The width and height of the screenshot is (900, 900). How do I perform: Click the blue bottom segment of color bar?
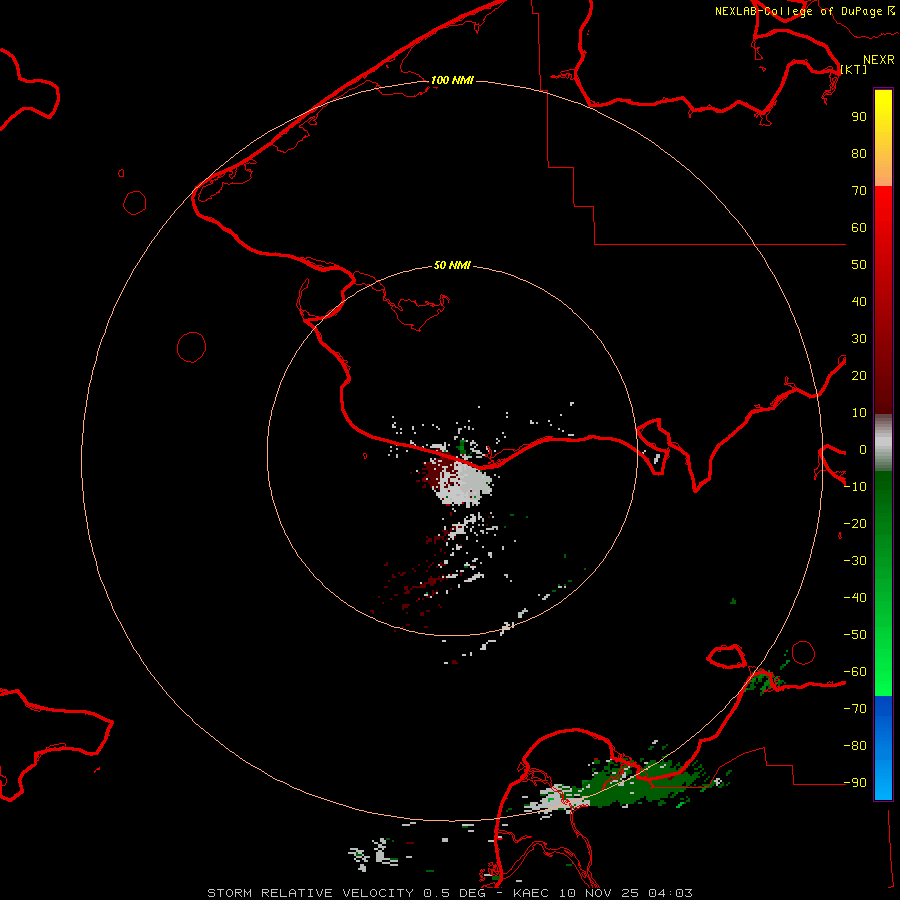[883, 748]
